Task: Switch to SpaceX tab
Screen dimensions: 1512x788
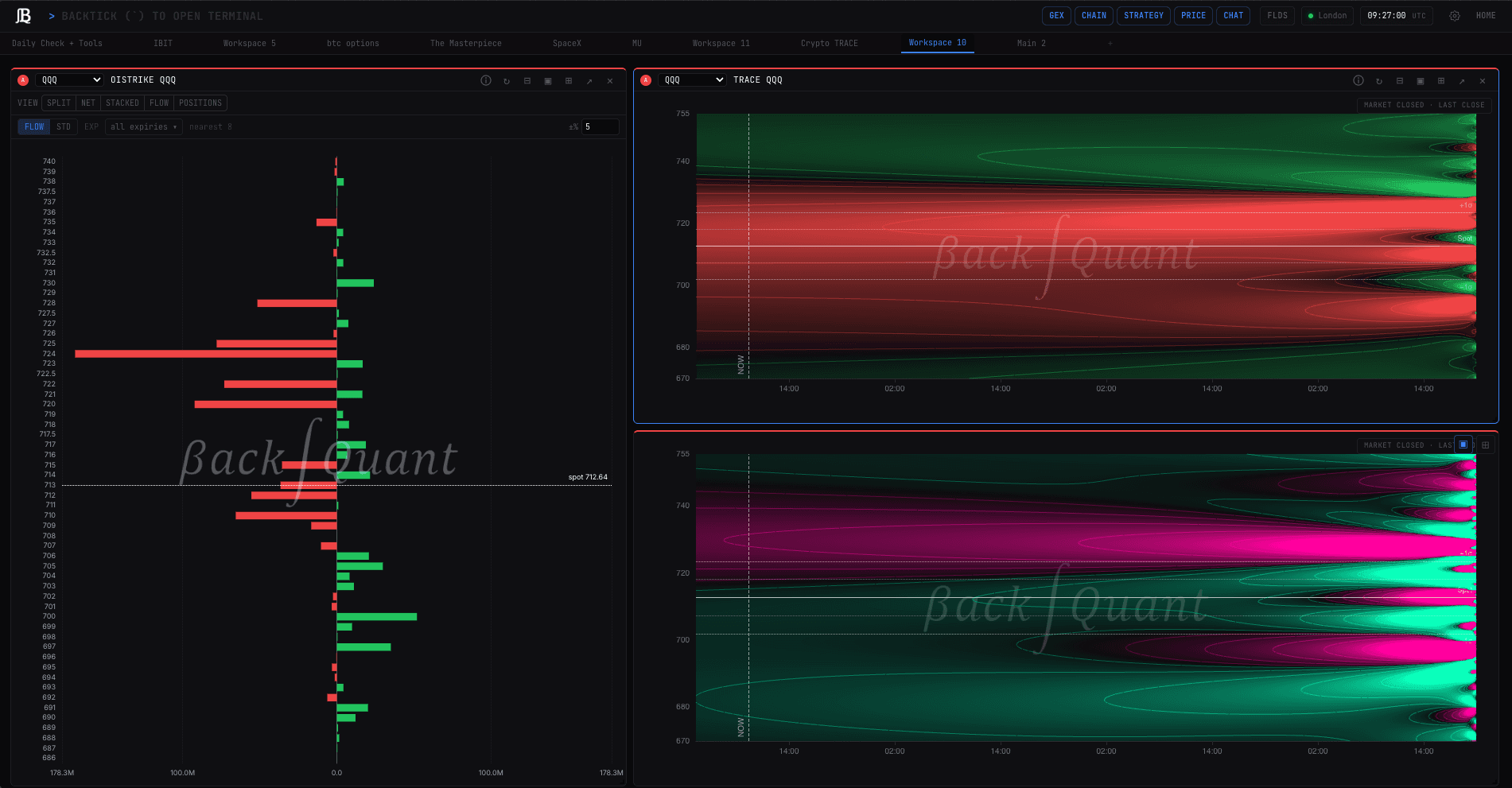Action: [x=567, y=44]
